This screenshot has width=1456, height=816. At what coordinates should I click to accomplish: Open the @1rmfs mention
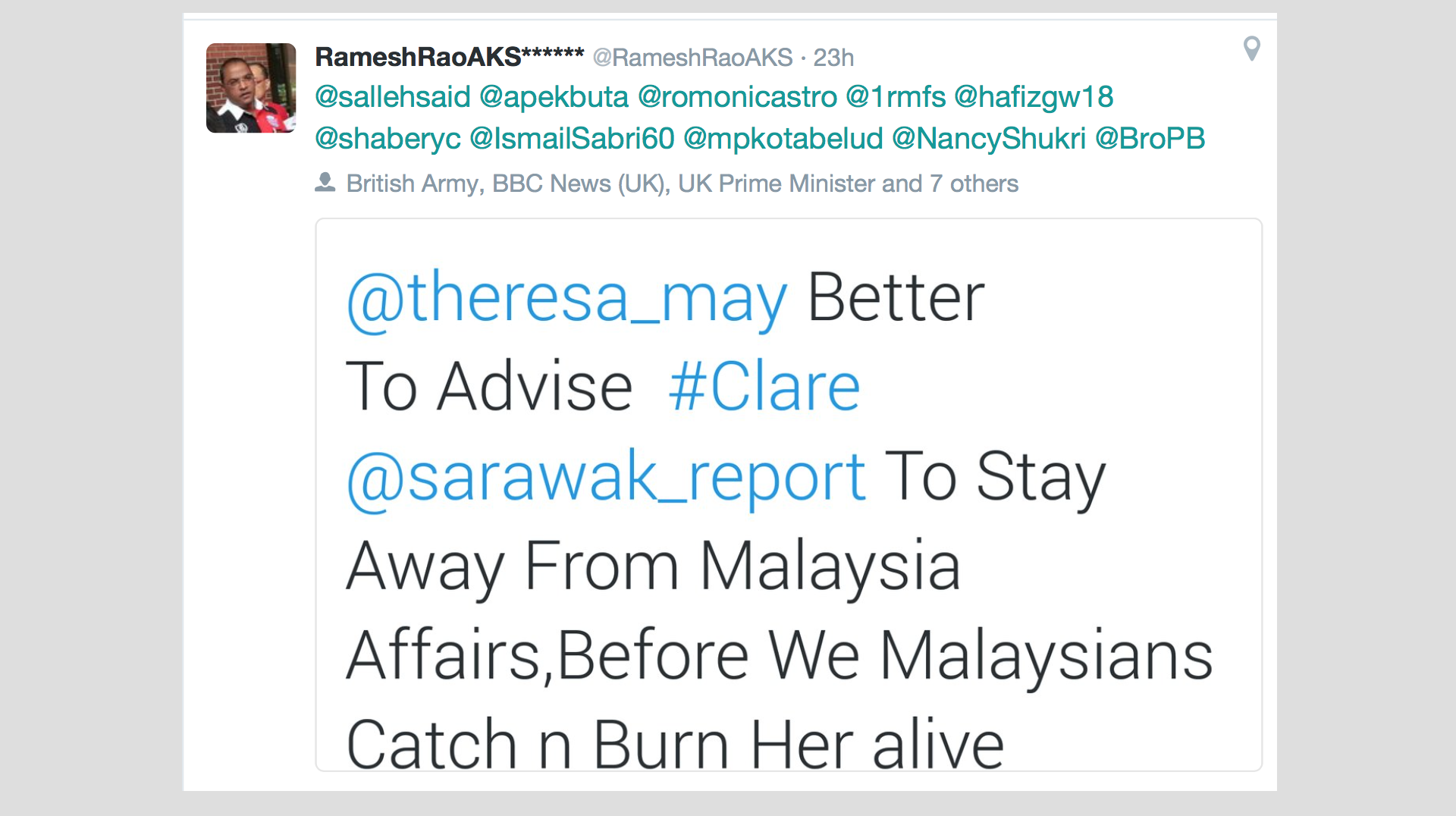click(896, 97)
